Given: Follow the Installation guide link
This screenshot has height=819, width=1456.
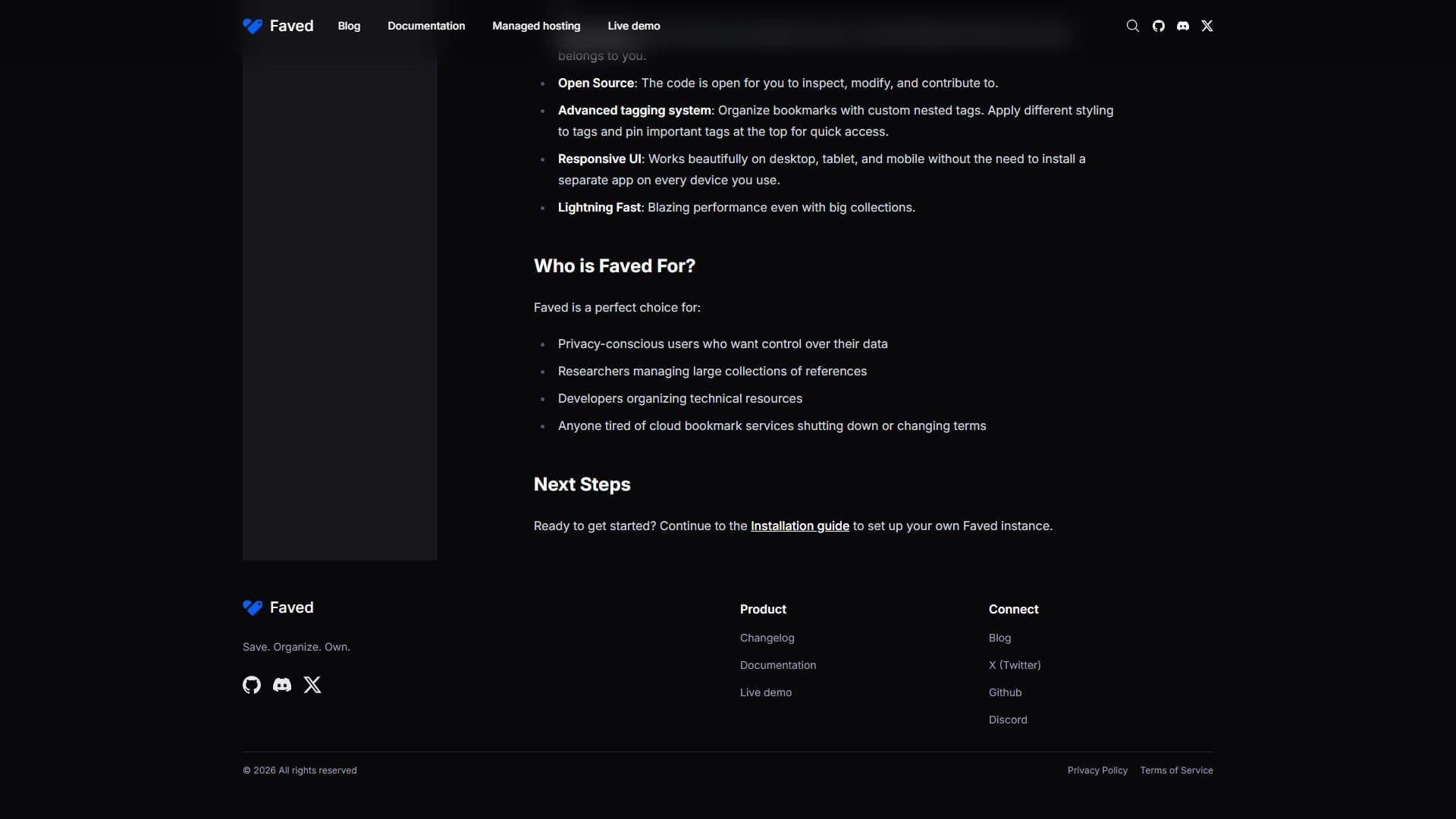Looking at the screenshot, I should (x=799, y=526).
